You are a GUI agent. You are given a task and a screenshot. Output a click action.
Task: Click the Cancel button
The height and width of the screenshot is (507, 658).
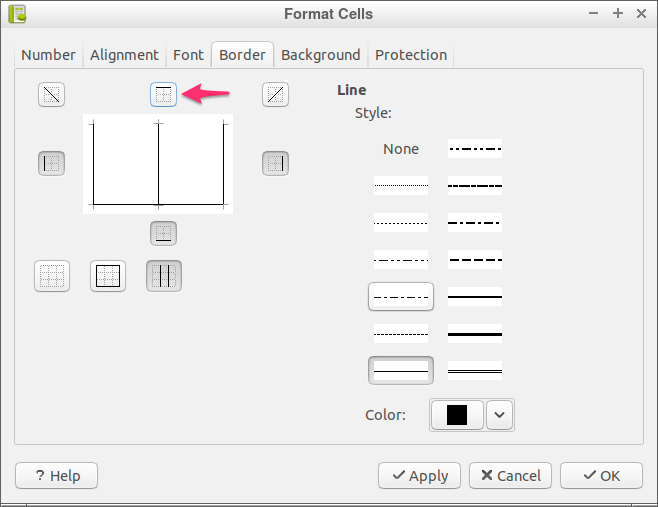point(510,476)
